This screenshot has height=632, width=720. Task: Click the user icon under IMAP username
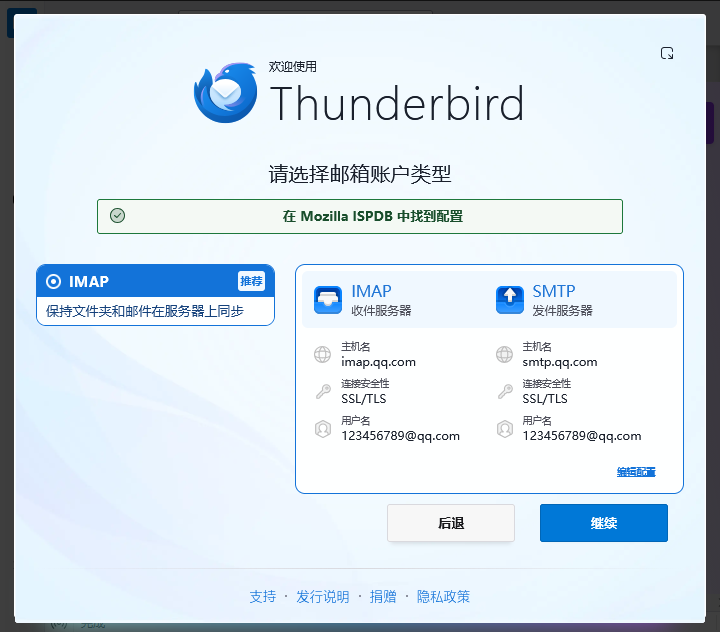323,429
